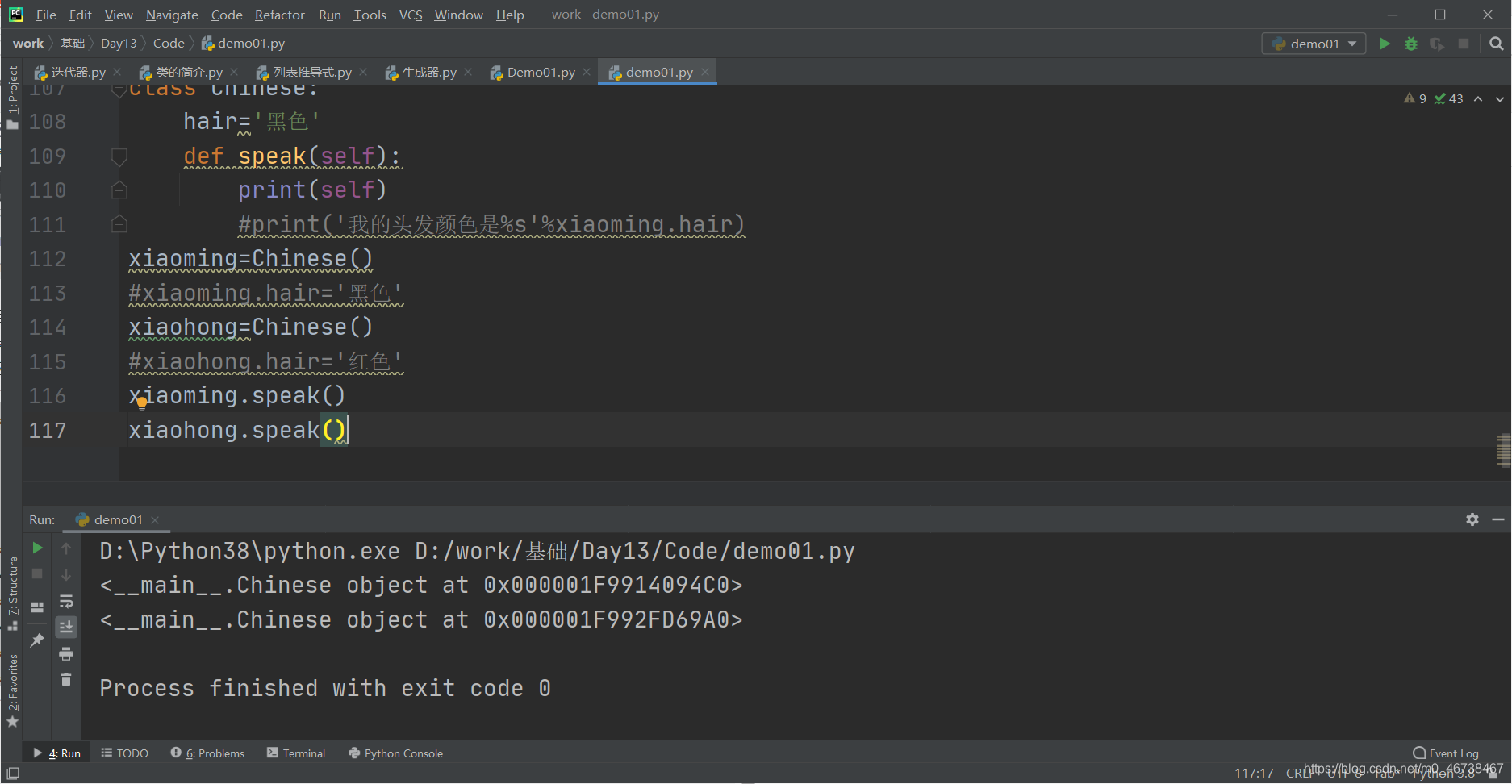Go up the stack trace in Run output
The height and width of the screenshot is (784, 1512).
66,548
